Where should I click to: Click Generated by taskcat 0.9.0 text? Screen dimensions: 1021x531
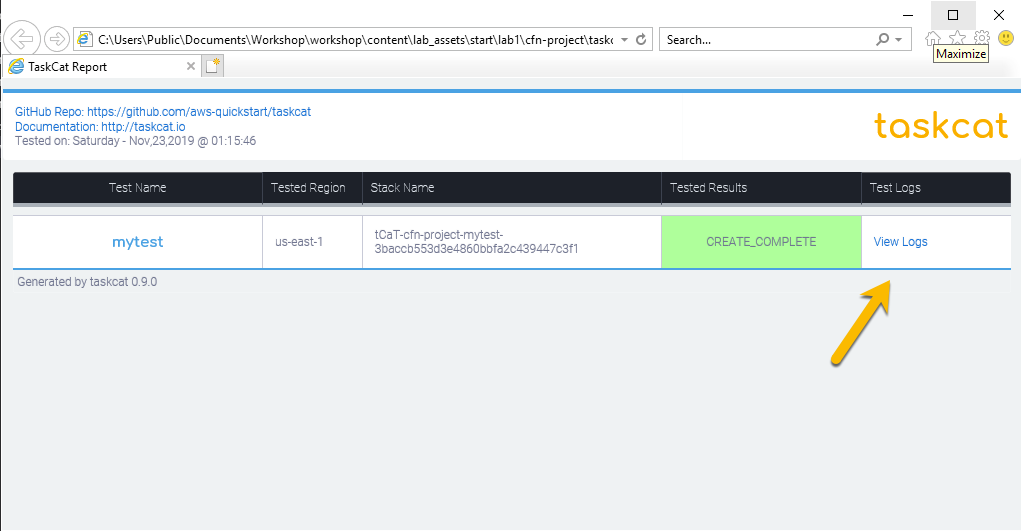87,282
